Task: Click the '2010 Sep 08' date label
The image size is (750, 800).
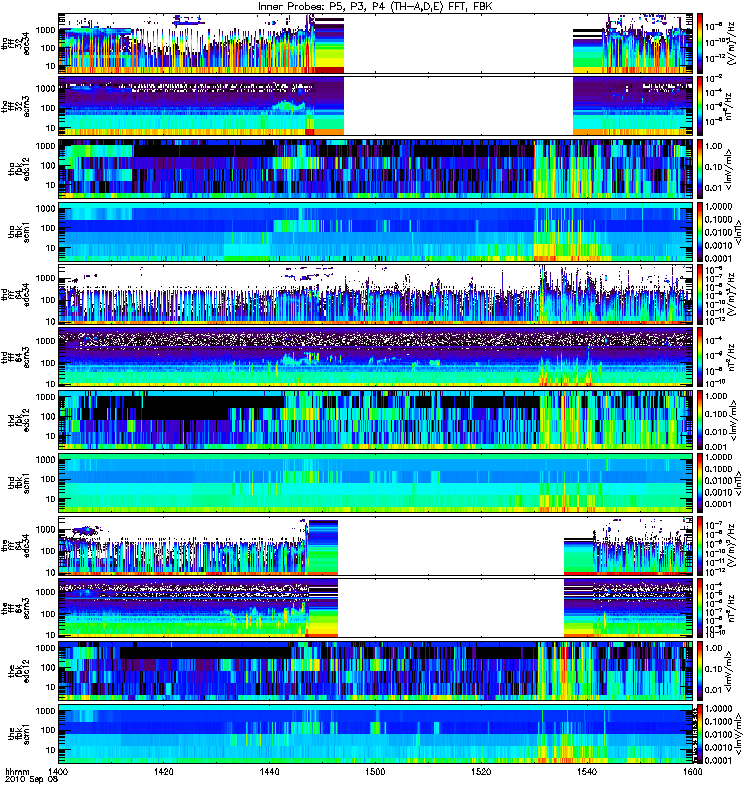Action: point(31,780)
